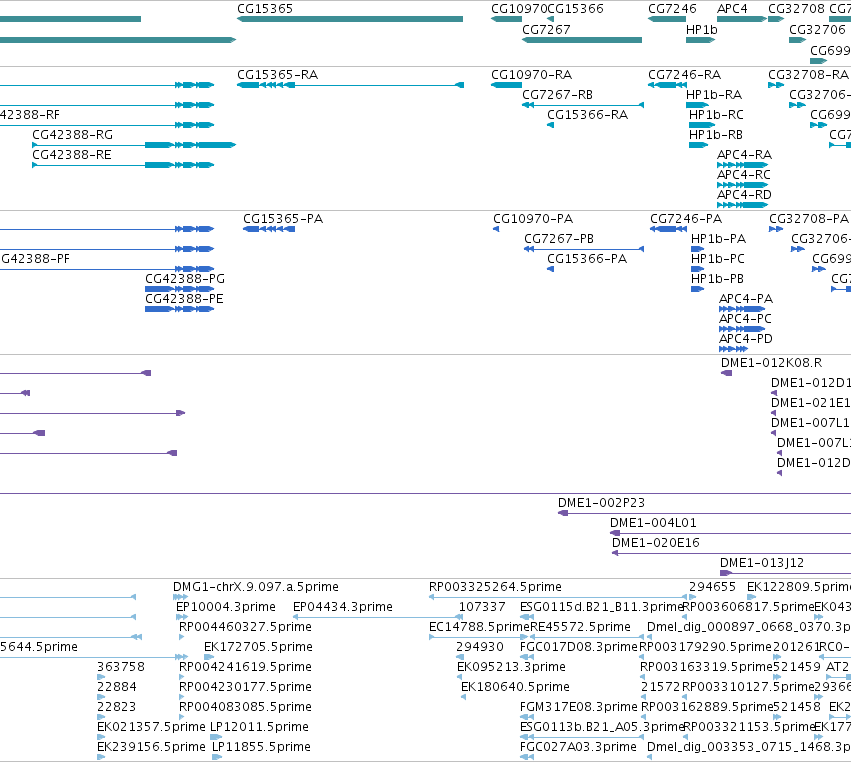Click transcript CG7246-RA label
Screen dimensions: 851x762
684,75
